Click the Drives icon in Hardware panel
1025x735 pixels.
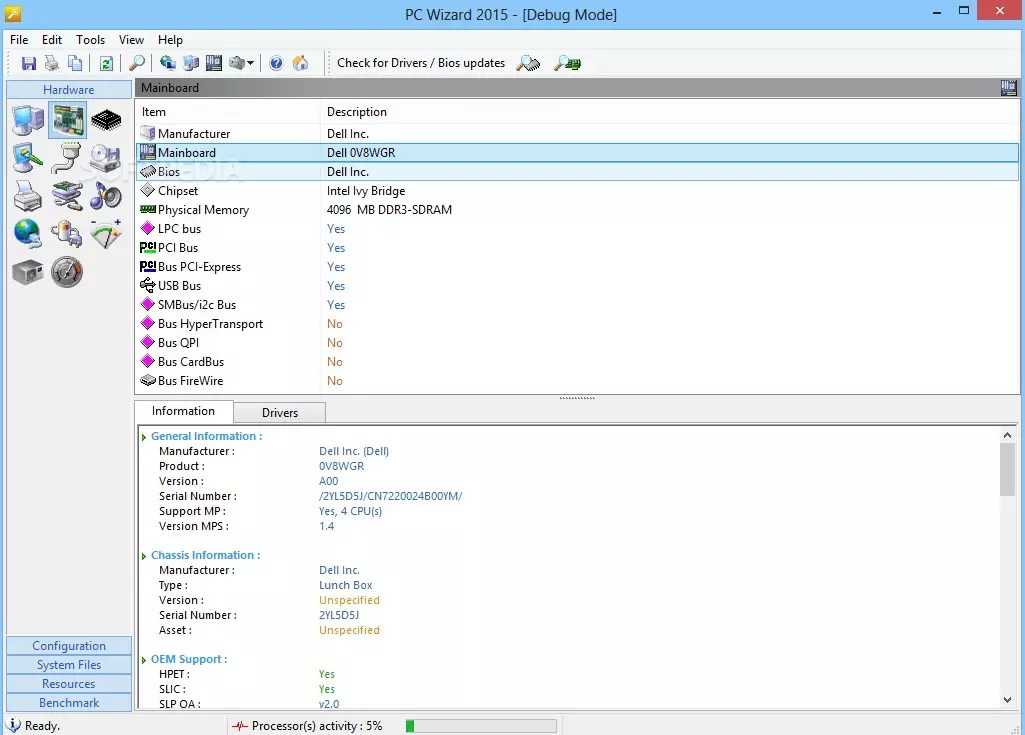pos(106,158)
